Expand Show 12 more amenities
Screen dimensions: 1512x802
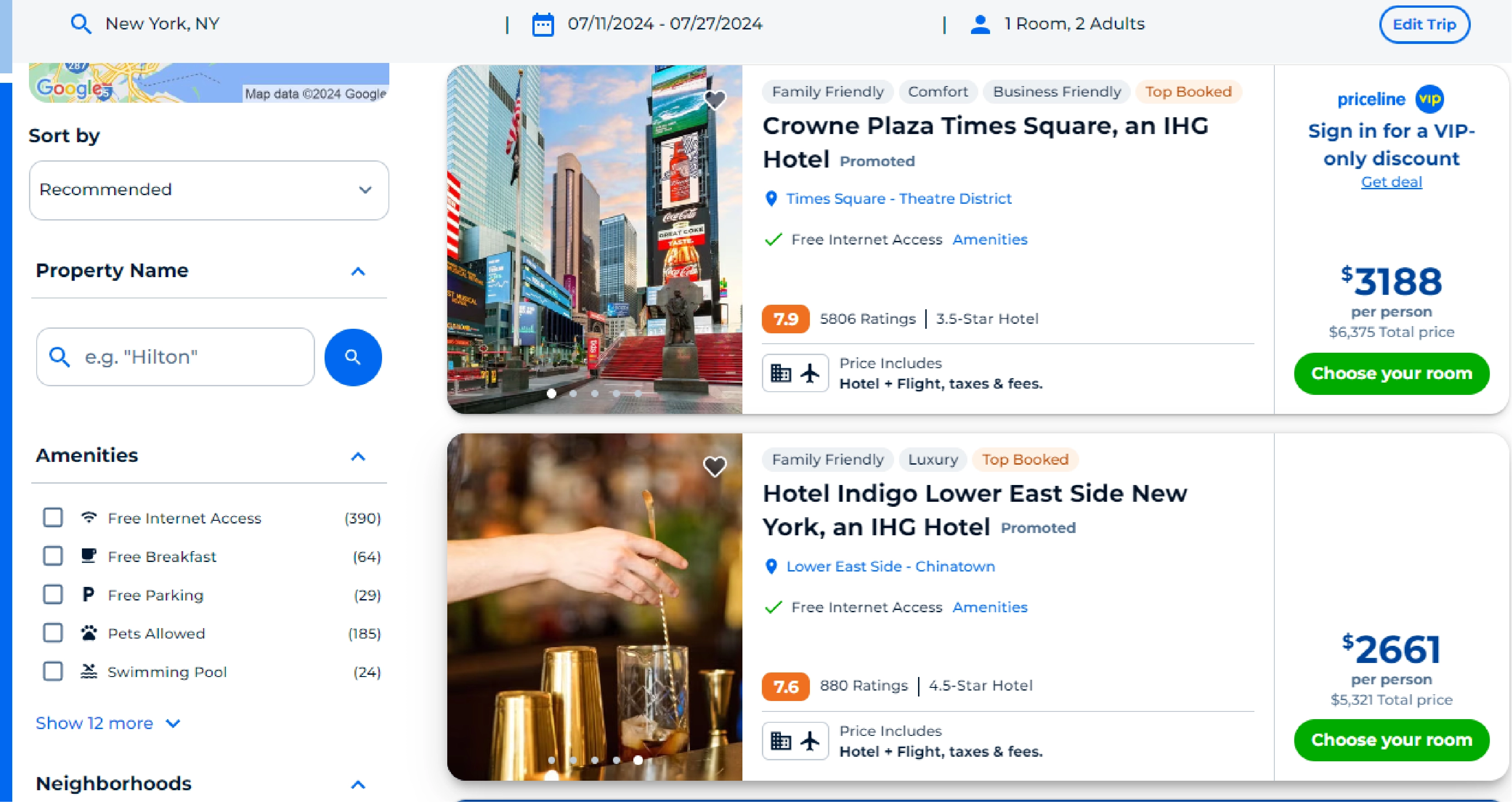[x=108, y=723]
